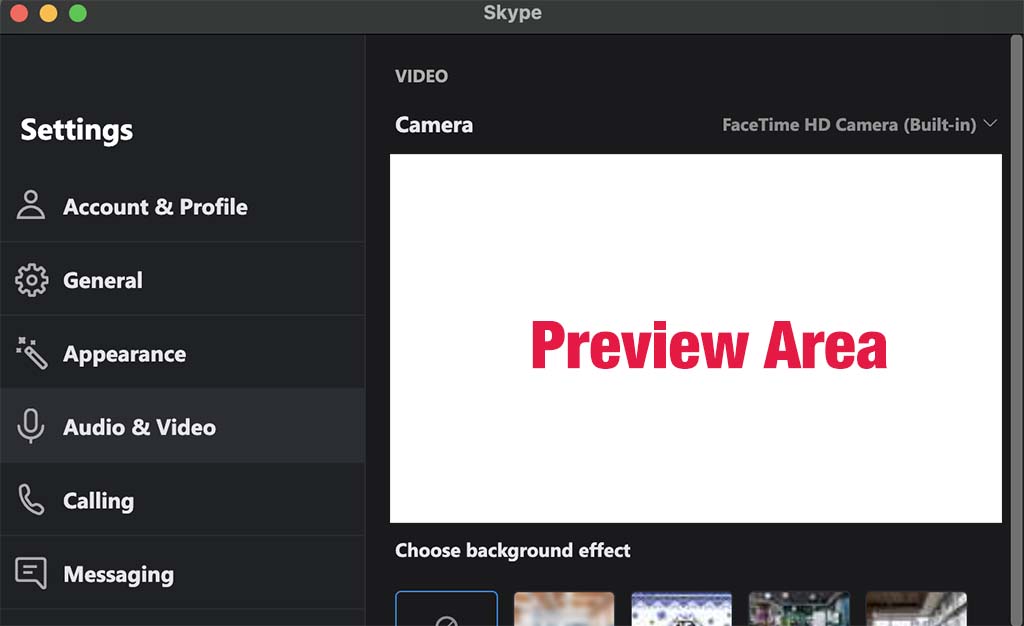
Task: Click the "VIDEO" section heading
Action: click(421, 76)
